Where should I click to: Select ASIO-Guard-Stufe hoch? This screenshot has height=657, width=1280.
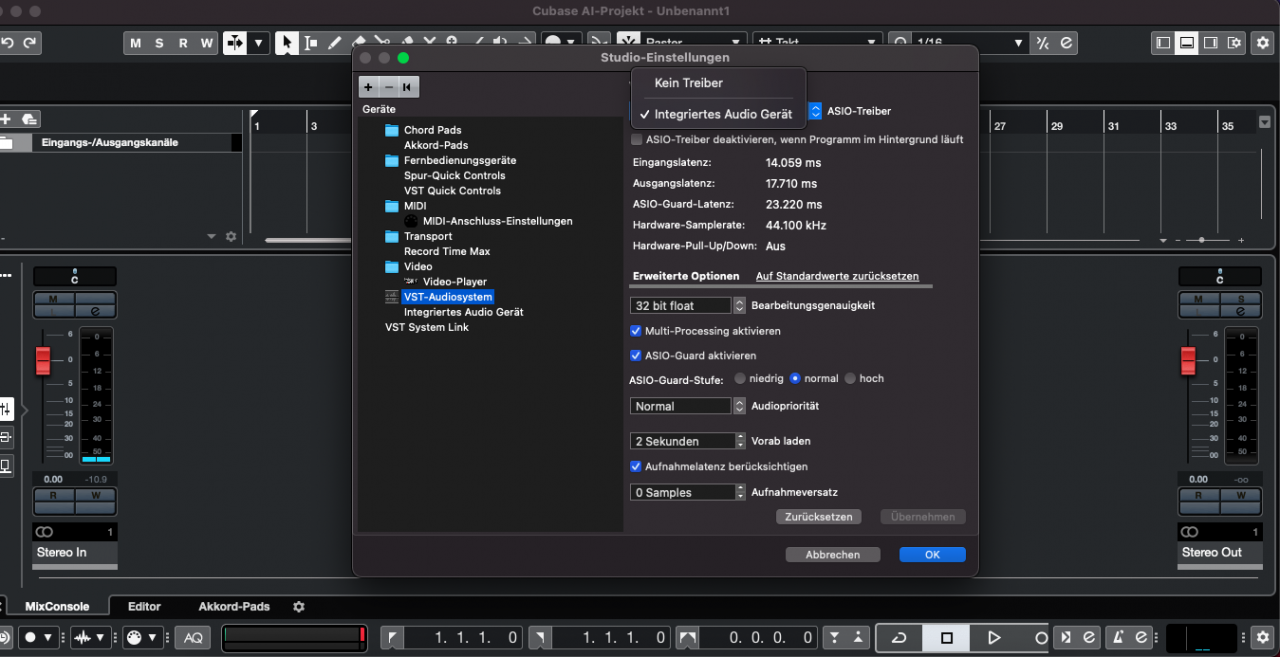850,378
